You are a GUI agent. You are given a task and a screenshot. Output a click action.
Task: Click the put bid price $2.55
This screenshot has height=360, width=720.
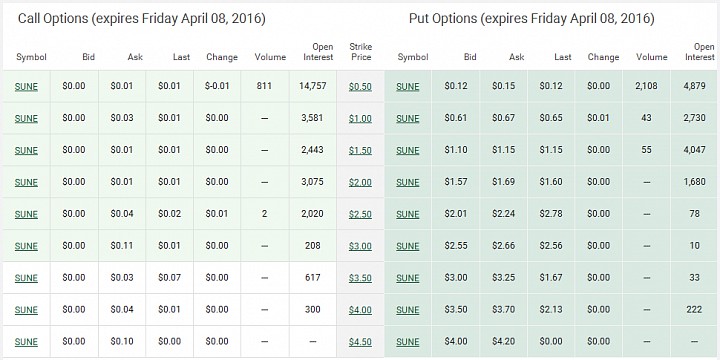click(x=456, y=246)
